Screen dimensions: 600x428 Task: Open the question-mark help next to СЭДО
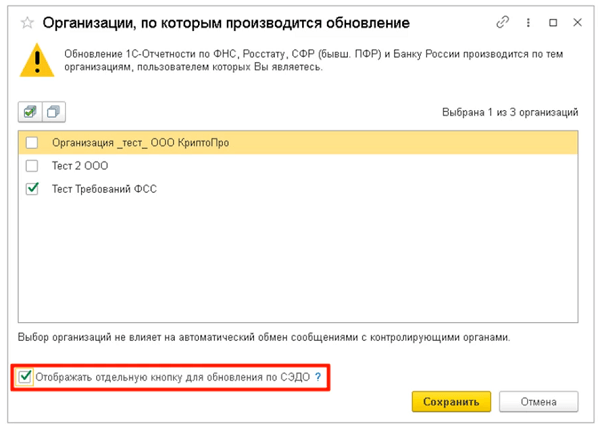318,377
